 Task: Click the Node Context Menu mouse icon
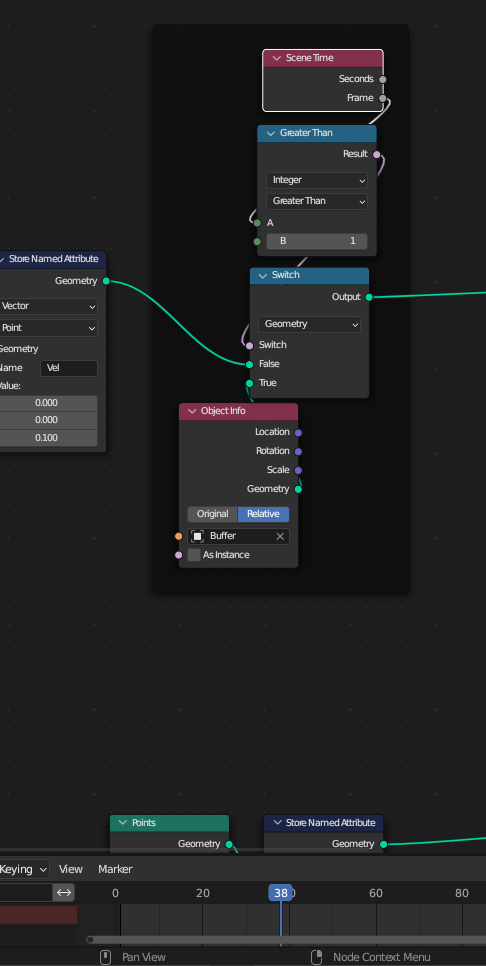coord(317,957)
